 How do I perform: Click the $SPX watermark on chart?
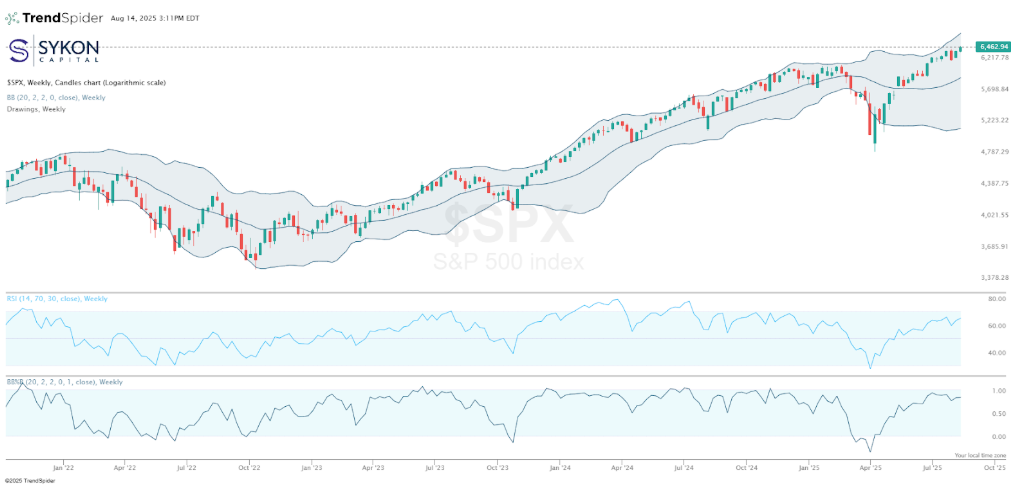point(510,225)
